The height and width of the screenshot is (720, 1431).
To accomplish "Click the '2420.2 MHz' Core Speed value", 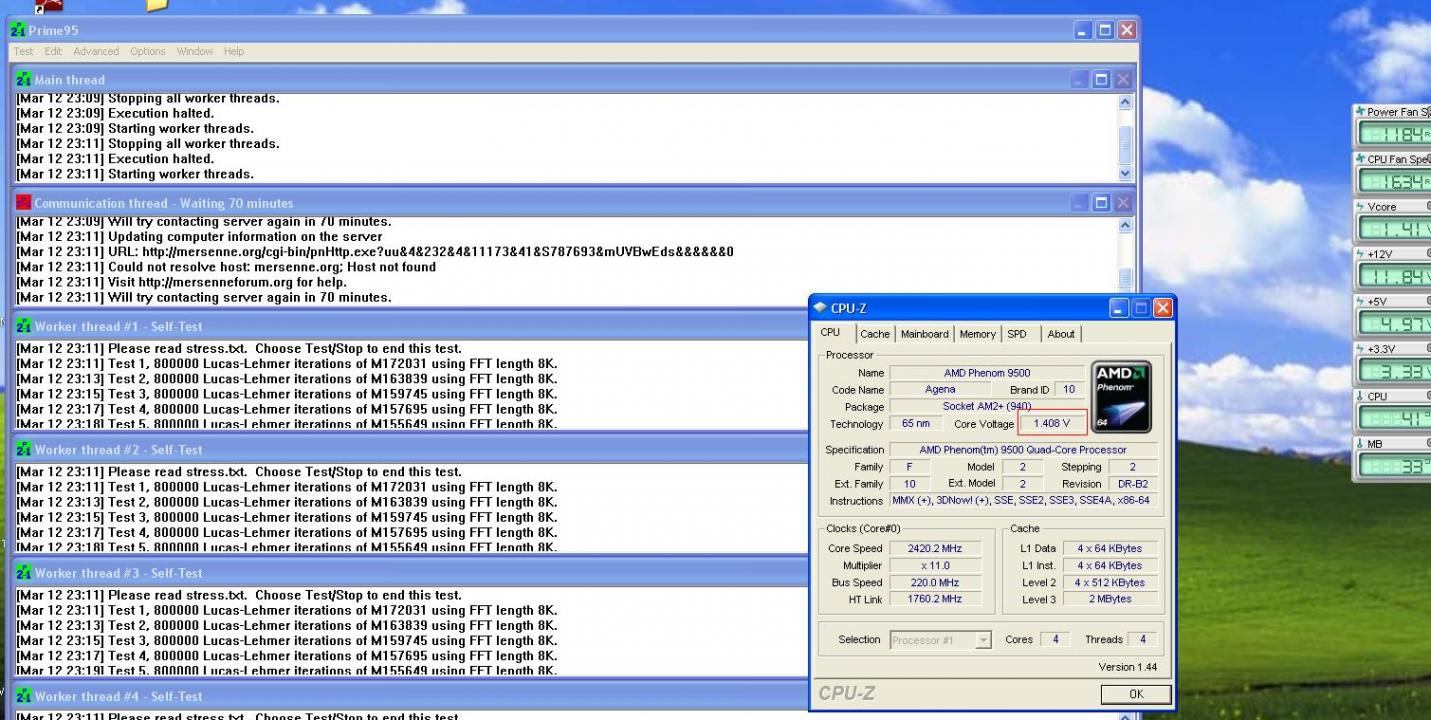I will [934, 549].
